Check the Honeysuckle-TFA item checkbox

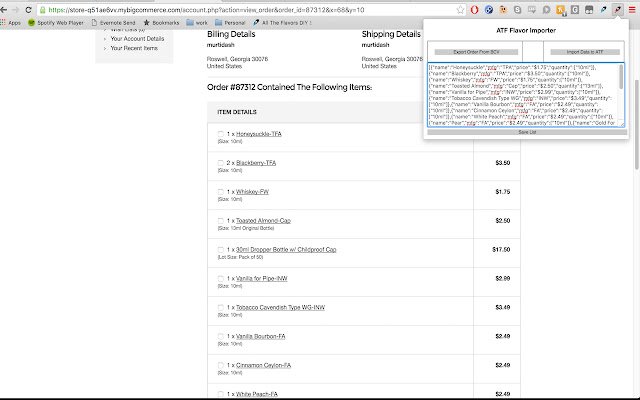coord(220,134)
